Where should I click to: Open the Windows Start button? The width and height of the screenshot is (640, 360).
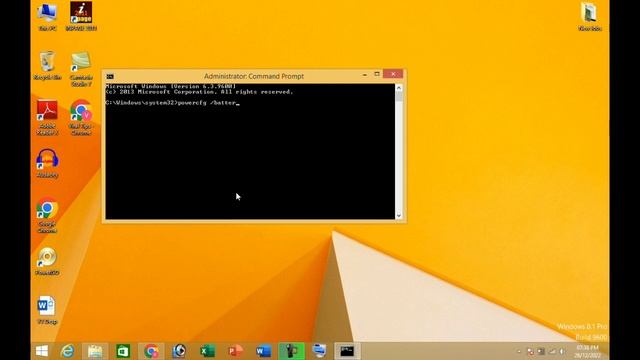42,351
